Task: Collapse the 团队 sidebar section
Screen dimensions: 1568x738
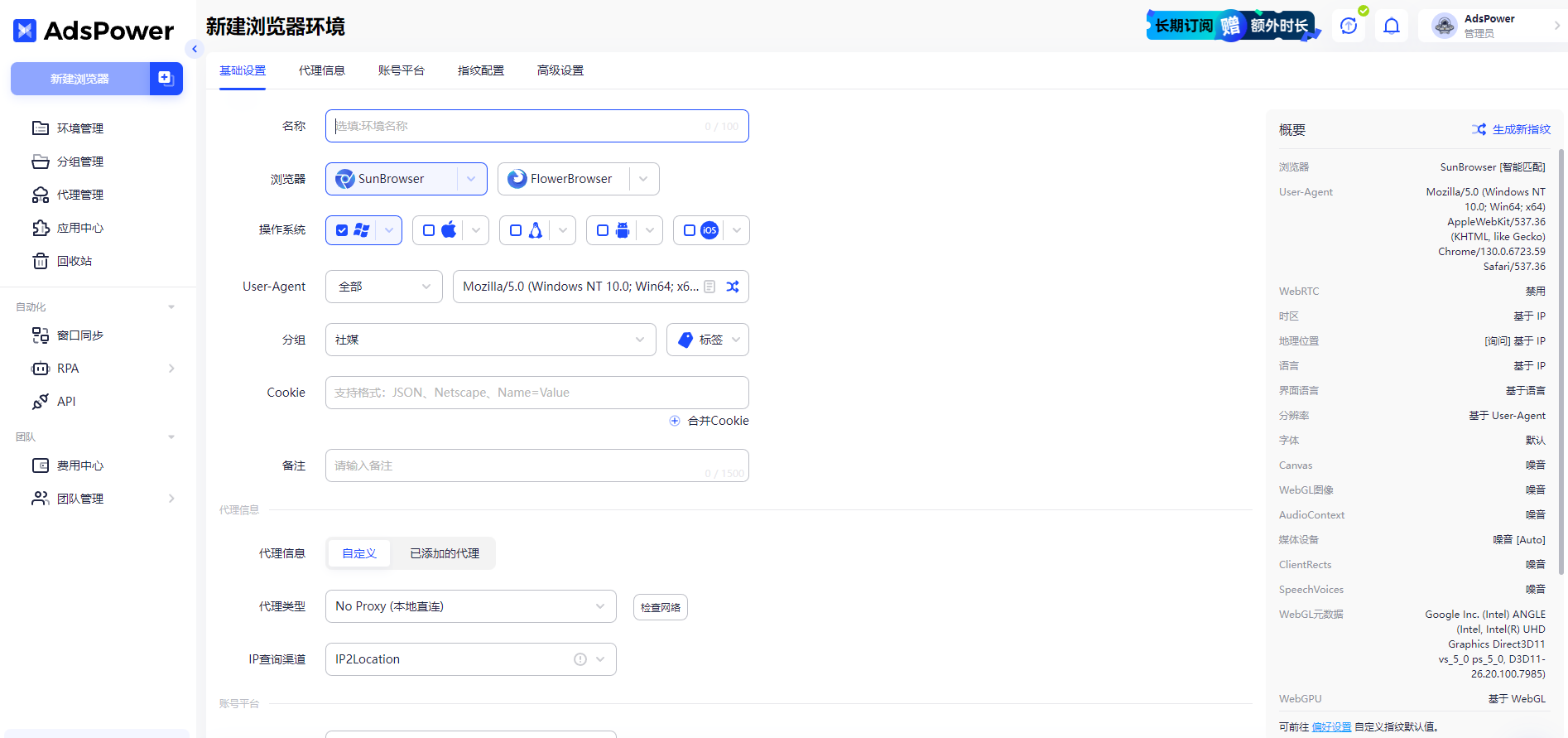Action: click(171, 437)
